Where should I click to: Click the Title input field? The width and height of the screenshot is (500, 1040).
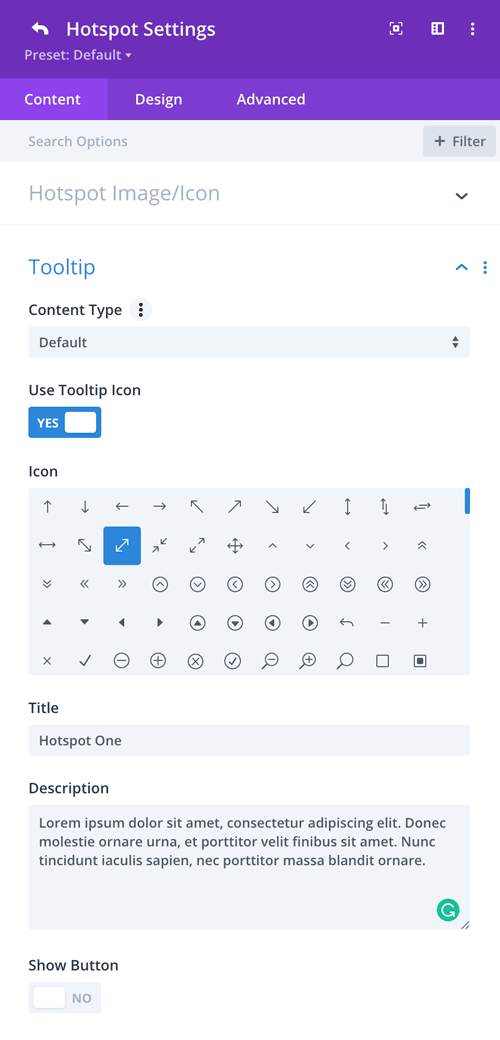pos(249,740)
